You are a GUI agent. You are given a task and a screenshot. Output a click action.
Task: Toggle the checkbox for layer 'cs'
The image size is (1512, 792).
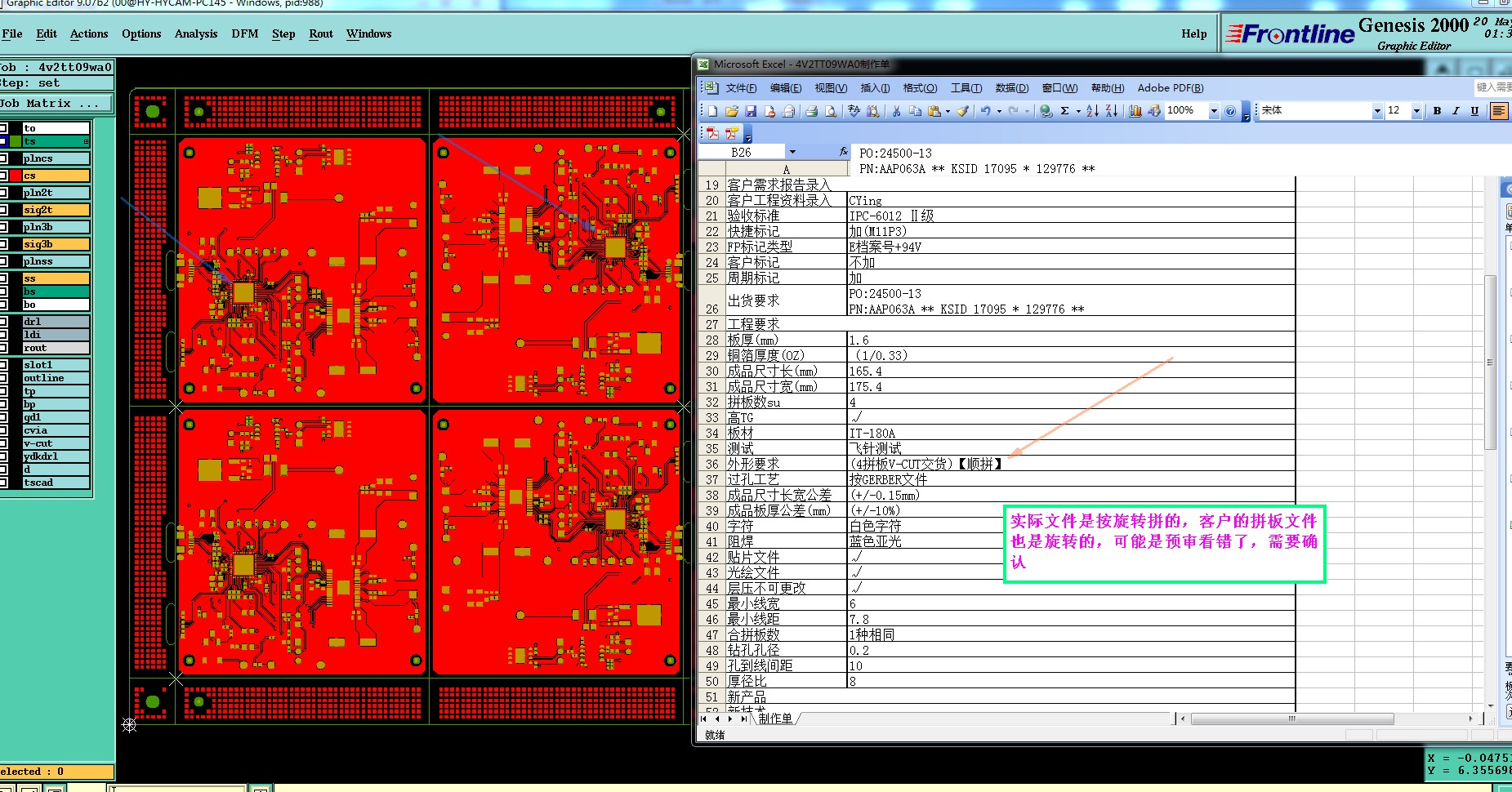click(x=3, y=176)
